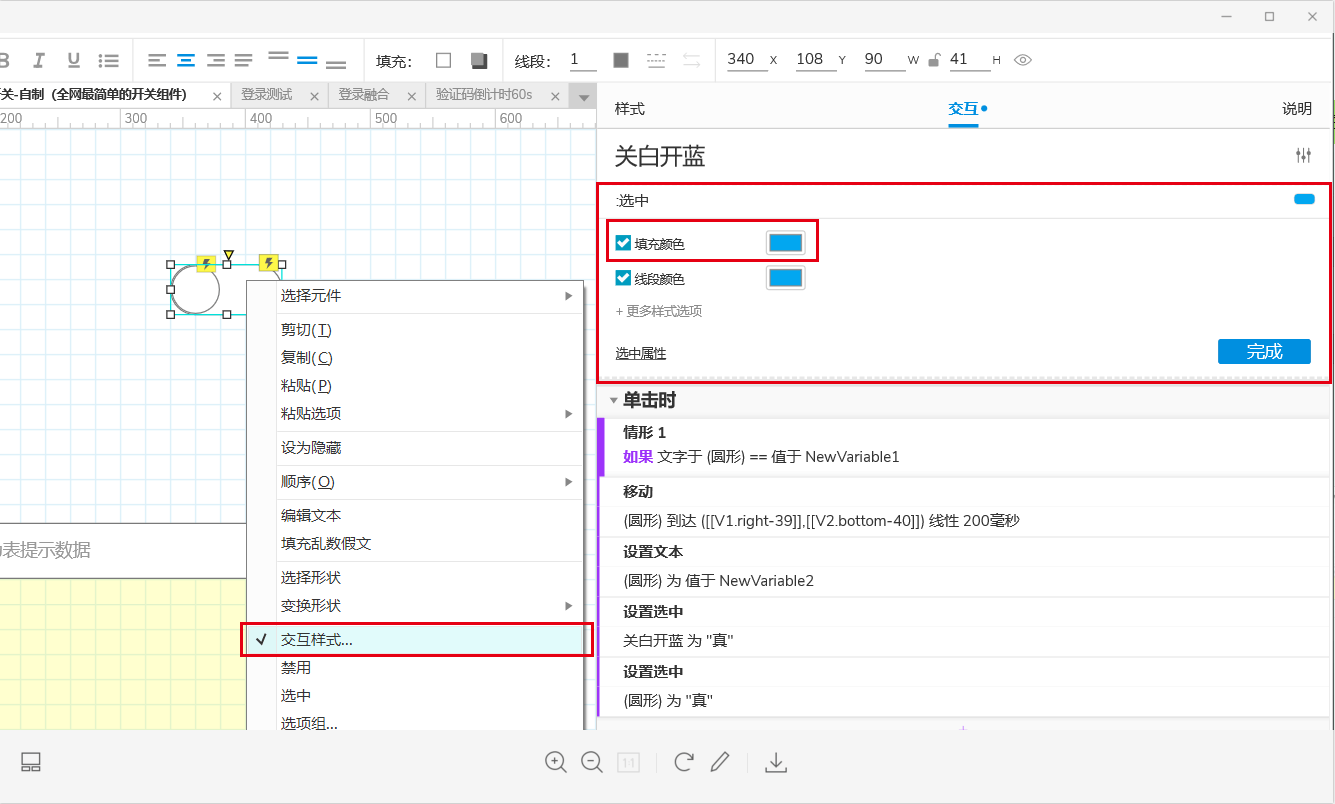The height and width of the screenshot is (804, 1335).
Task: Click the 完成 button
Action: [1263, 351]
